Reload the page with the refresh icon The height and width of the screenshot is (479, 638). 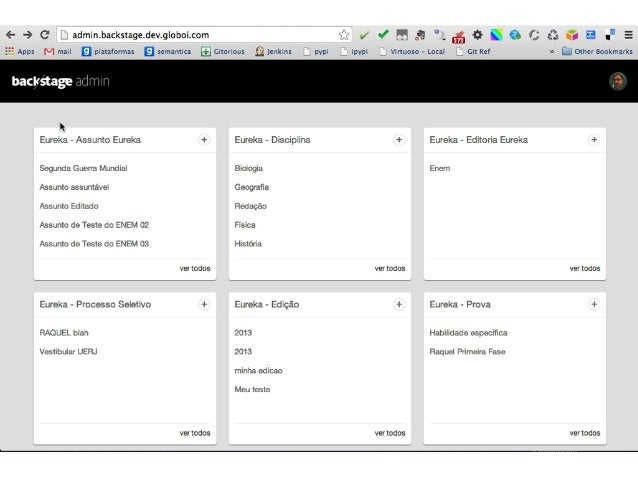(x=45, y=35)
